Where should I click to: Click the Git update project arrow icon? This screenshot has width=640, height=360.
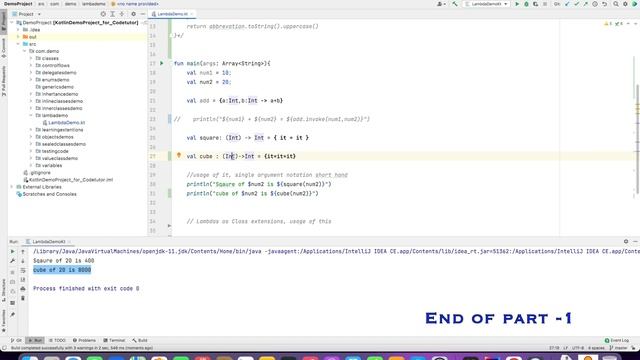pos(567,4)
